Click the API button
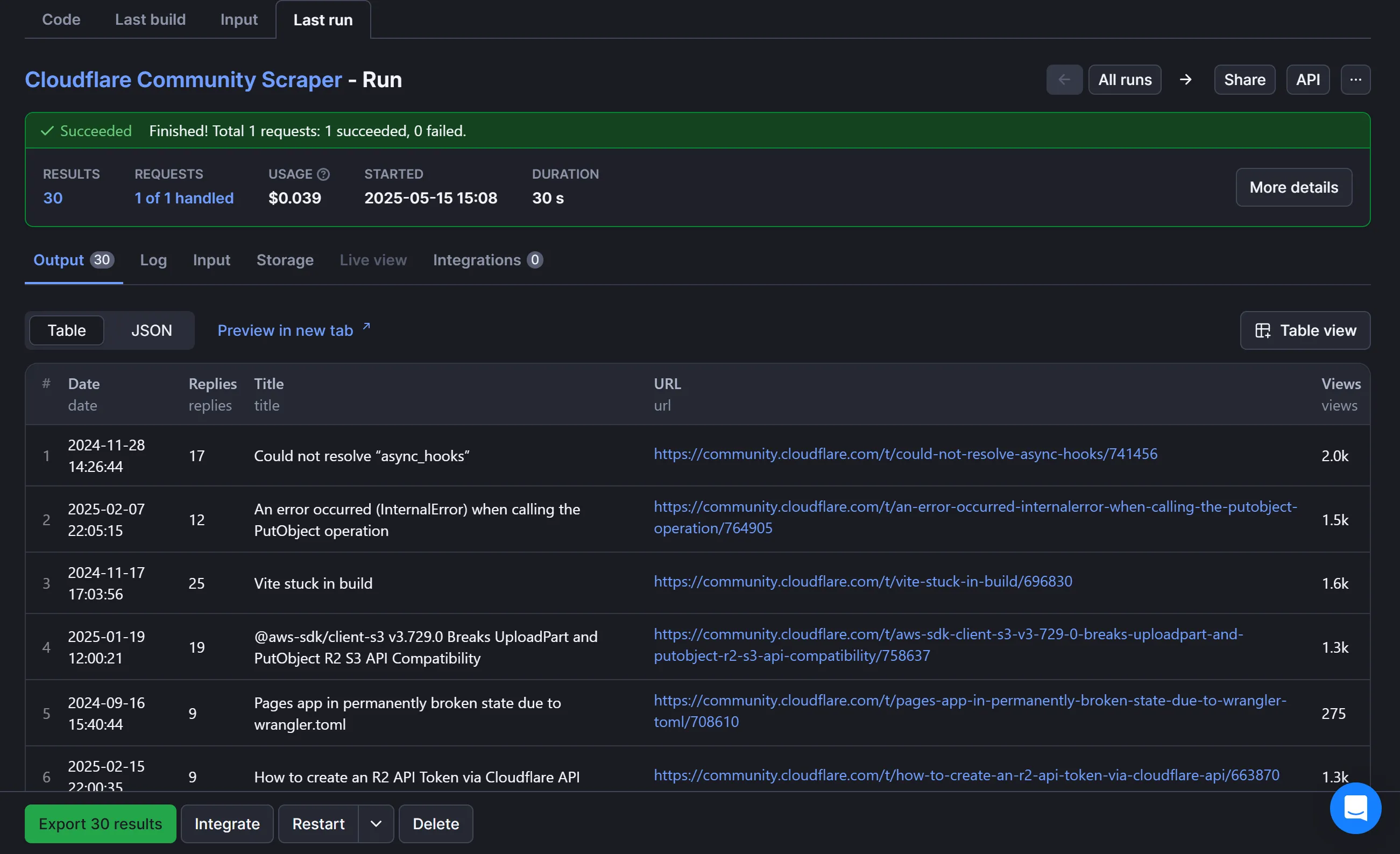 click(x=1307, y=80)
